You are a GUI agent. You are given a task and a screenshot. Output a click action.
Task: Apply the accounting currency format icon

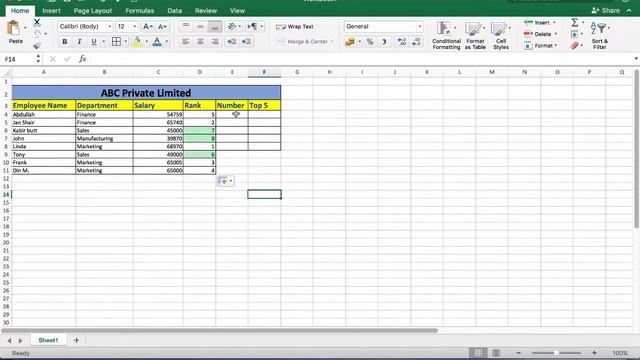(x=350, y=42)
